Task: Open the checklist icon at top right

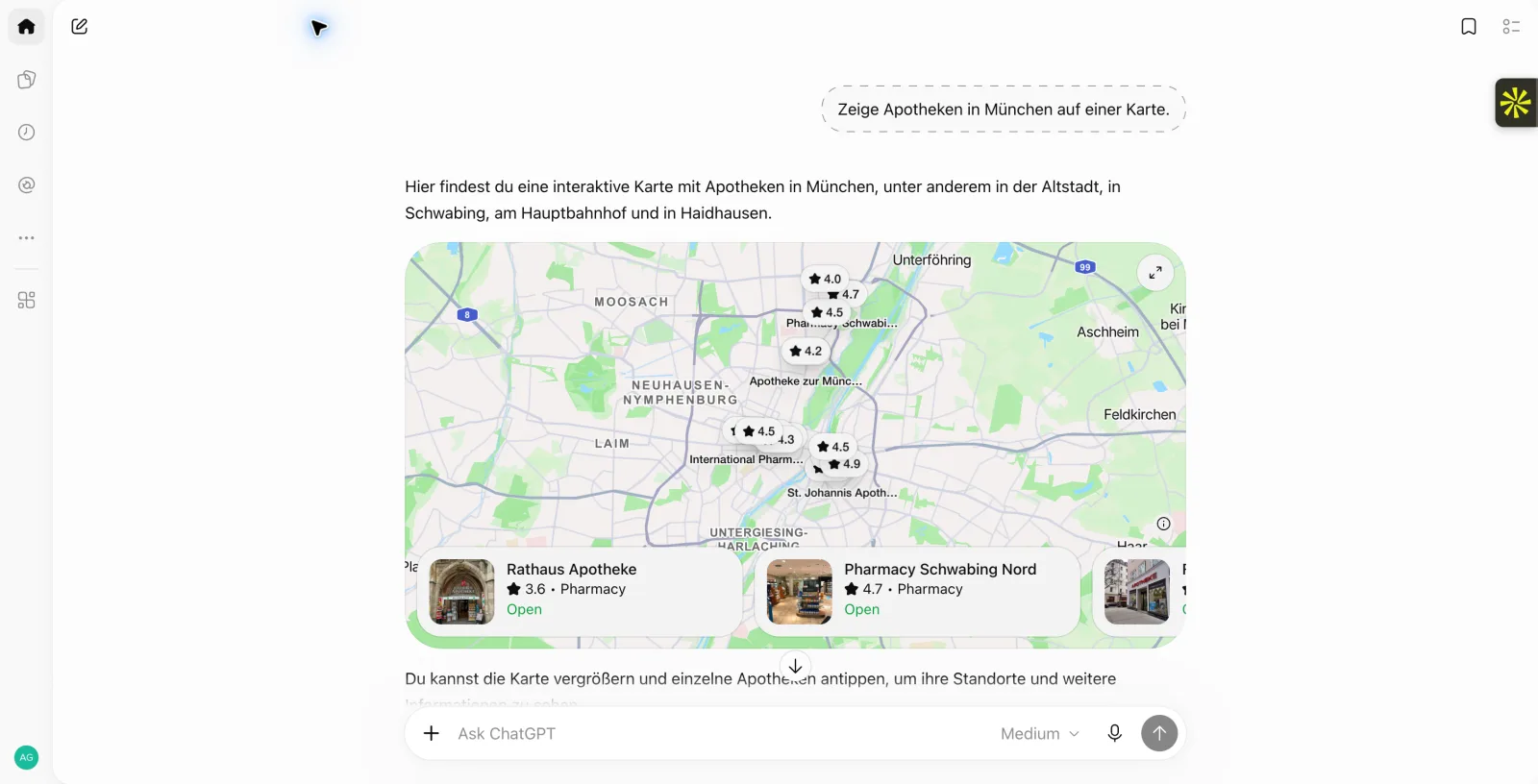Action: click(1511, 27)
